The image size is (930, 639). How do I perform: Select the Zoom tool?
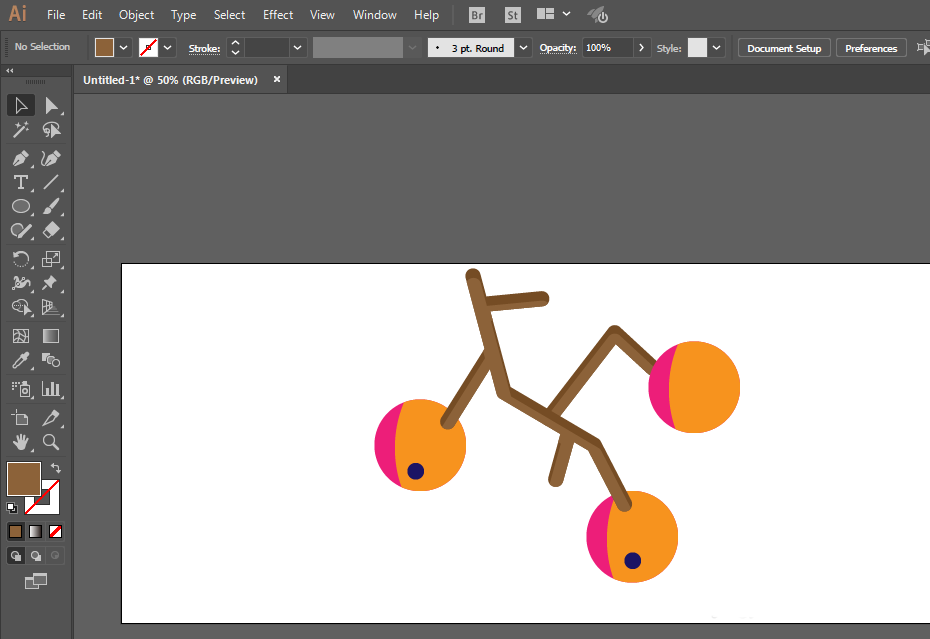point(51,442)
